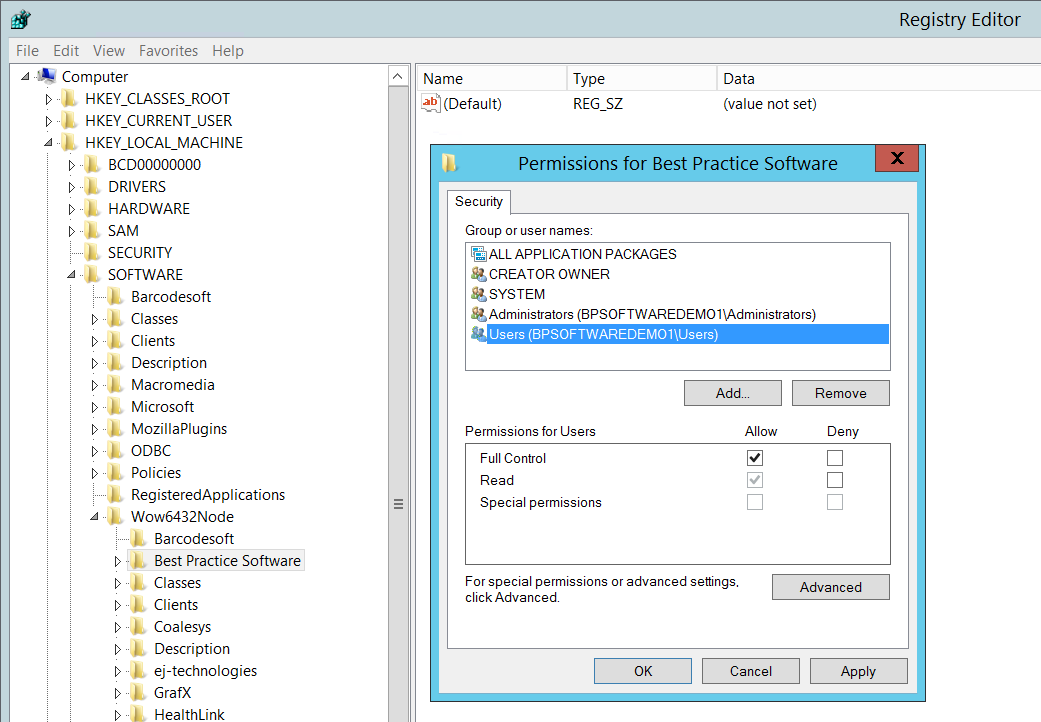Click the BCD00000000 folder icon
The image size is (1041, 722).
92,165
